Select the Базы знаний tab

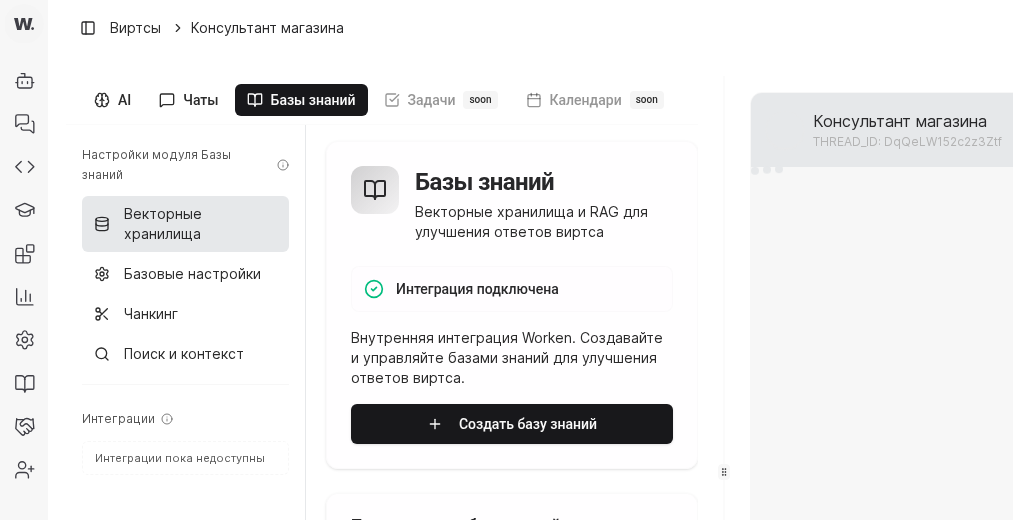click(301, 100)
